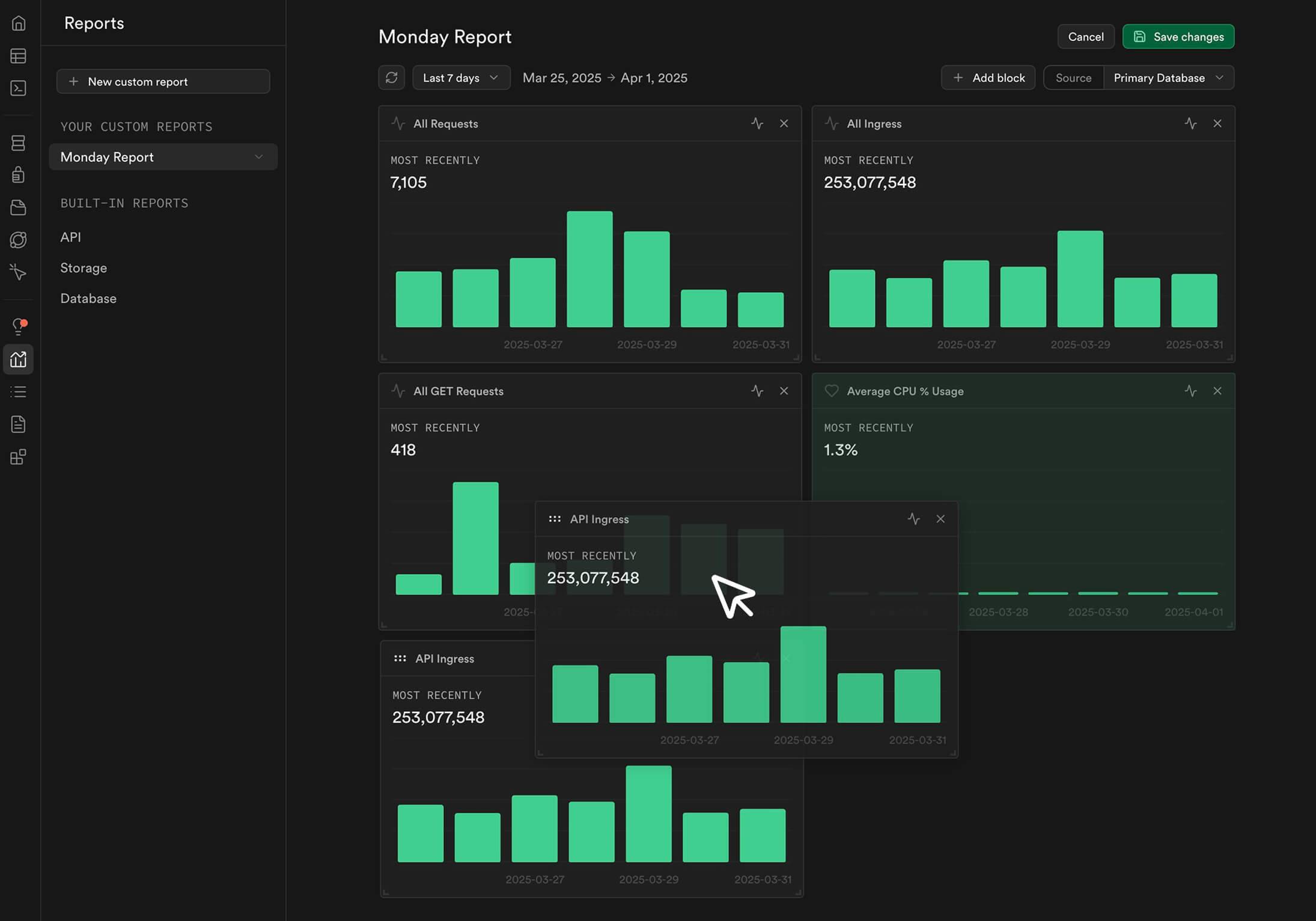Click the refresh icon beside Last 7 days
The height and width of the screenshot is (921, 1316).
tap(391, 78)
